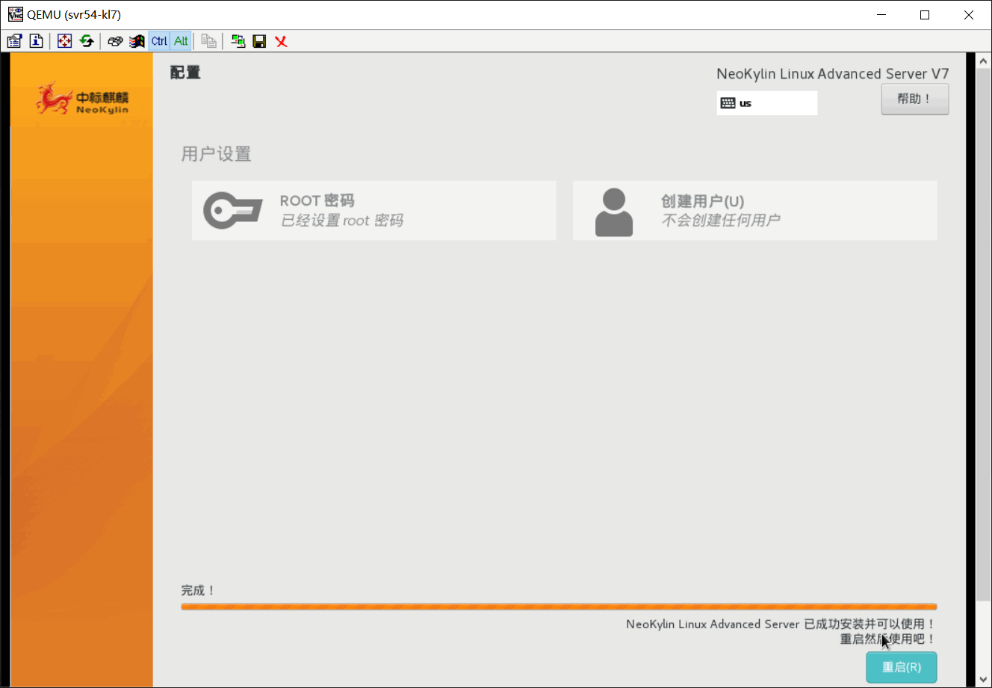Click the 帮助! help button
Viewport: 992px width, 688px height.
[915, 99]
